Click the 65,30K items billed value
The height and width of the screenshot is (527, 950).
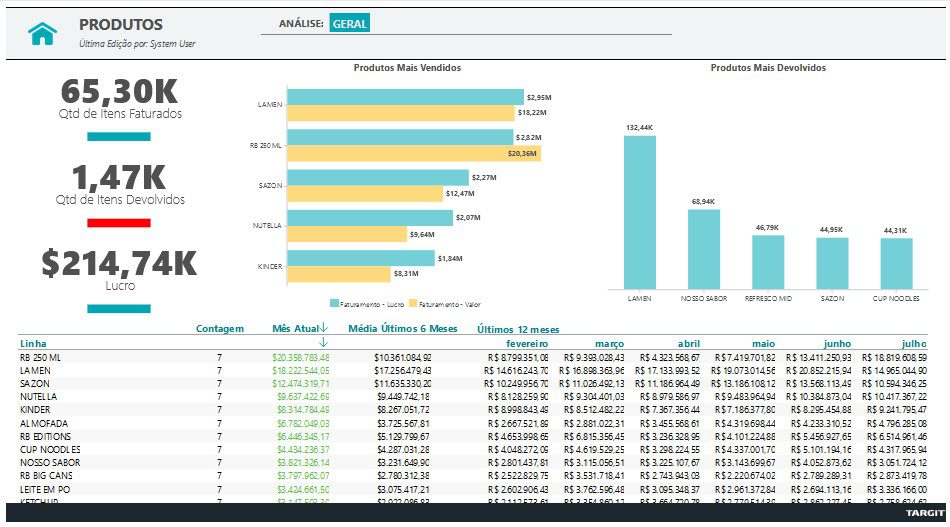[x=119, y=91]
